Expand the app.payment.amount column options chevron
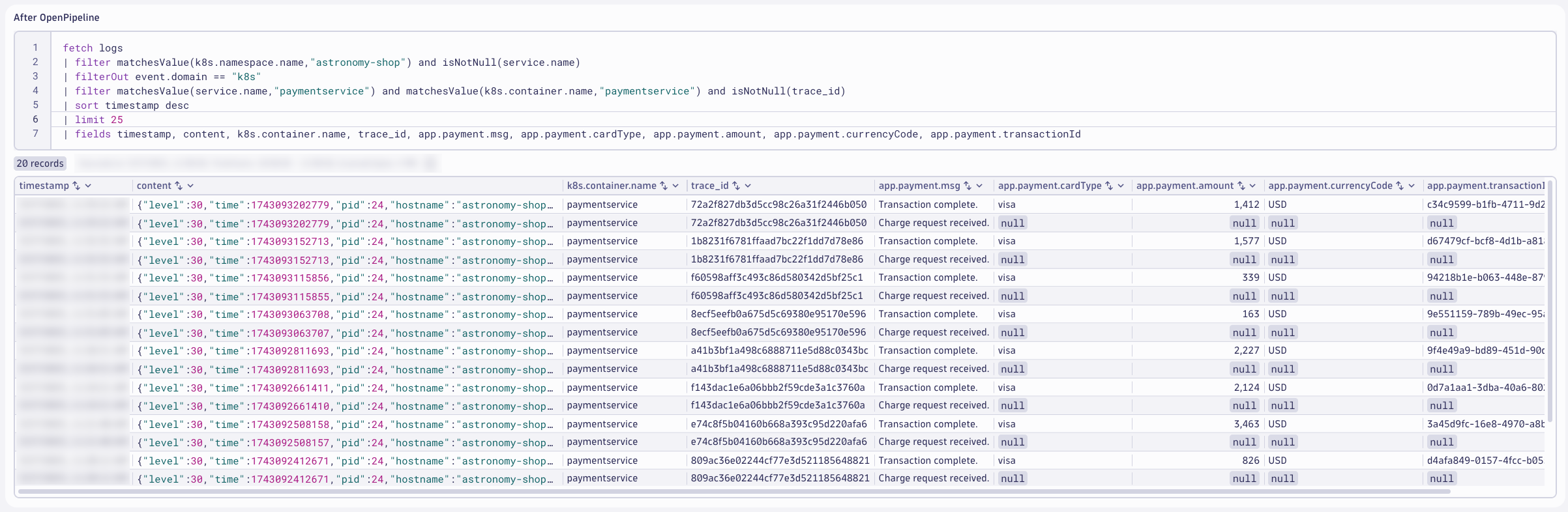The height and width of the screenshot is (512, 1568). [1252, 186]
